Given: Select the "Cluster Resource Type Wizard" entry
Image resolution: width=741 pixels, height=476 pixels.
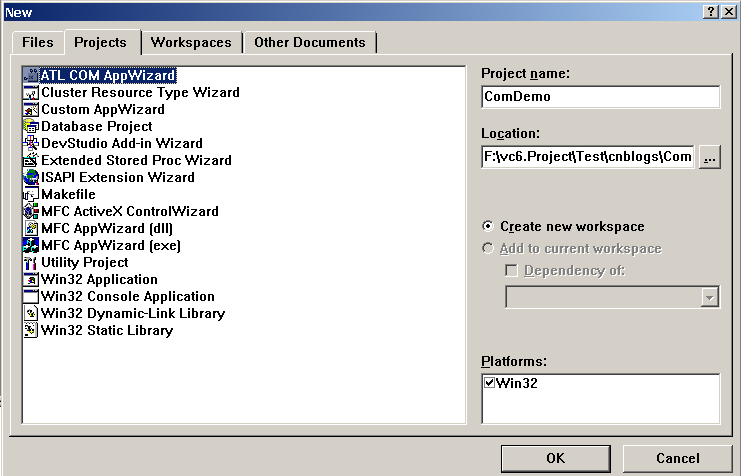Looking at the screenshot, I should point(140,92).
